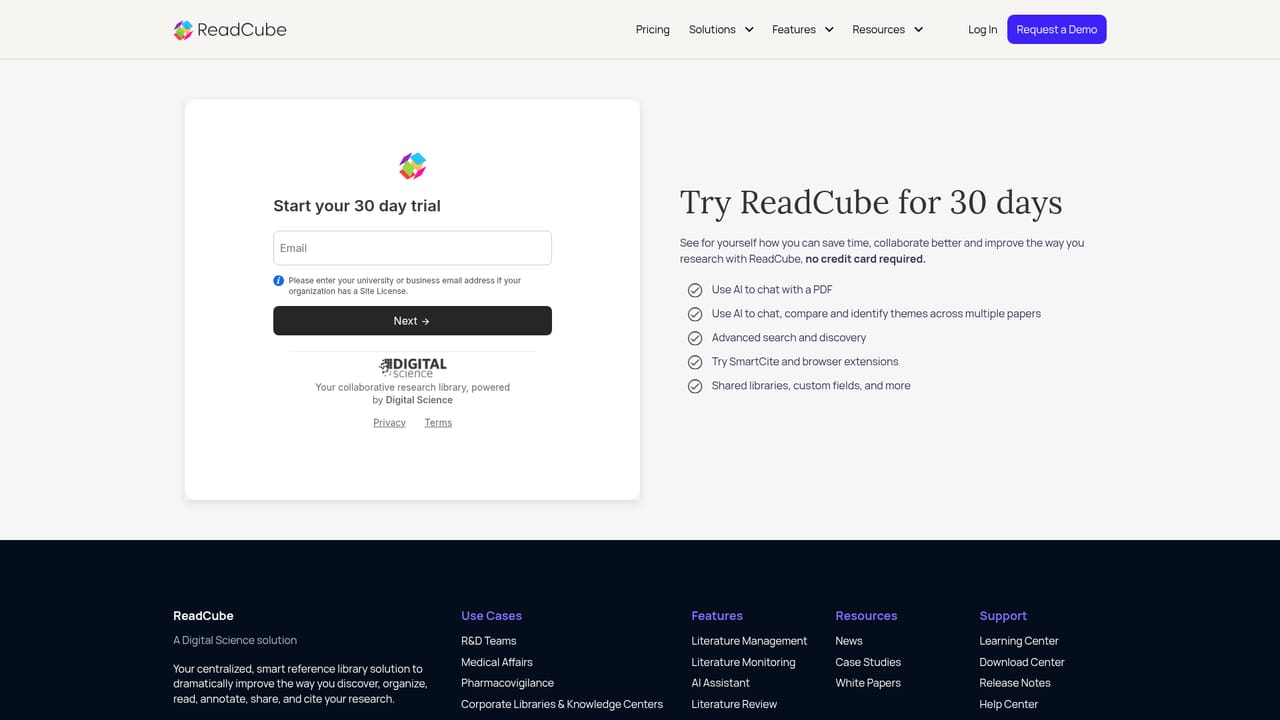
Task: Click the 'Try ReadCube for 30 days' heading
Action: tap(871, 202)
